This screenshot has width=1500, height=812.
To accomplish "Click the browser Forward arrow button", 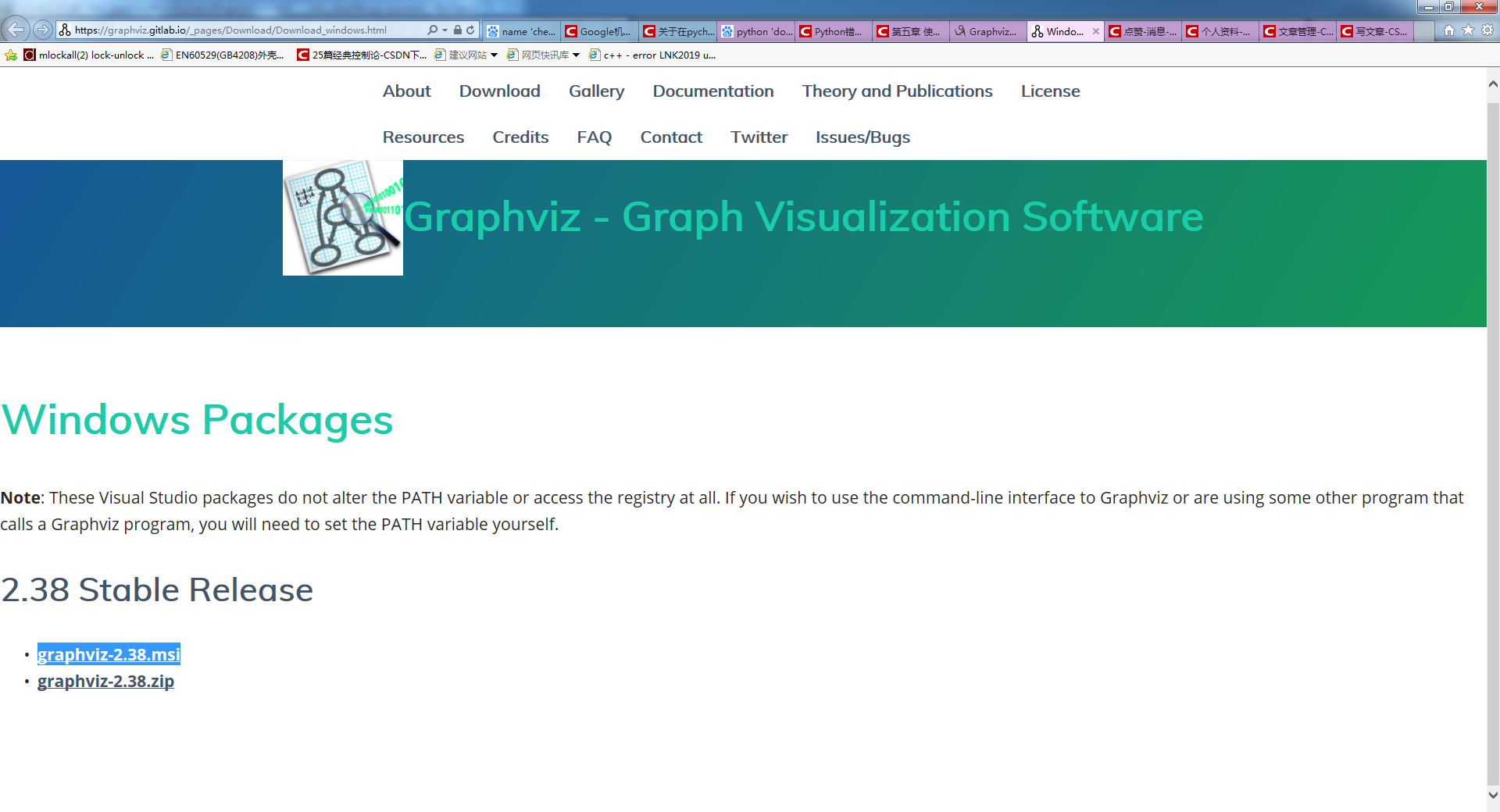I will click(x=42, y=30).
